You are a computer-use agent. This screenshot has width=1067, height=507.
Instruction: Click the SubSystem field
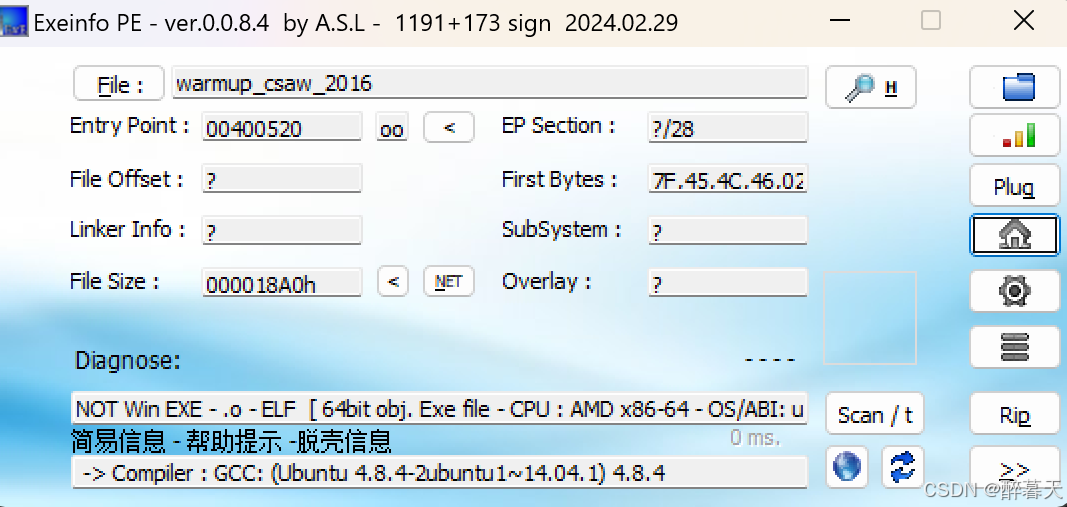[x=727, y=231]
